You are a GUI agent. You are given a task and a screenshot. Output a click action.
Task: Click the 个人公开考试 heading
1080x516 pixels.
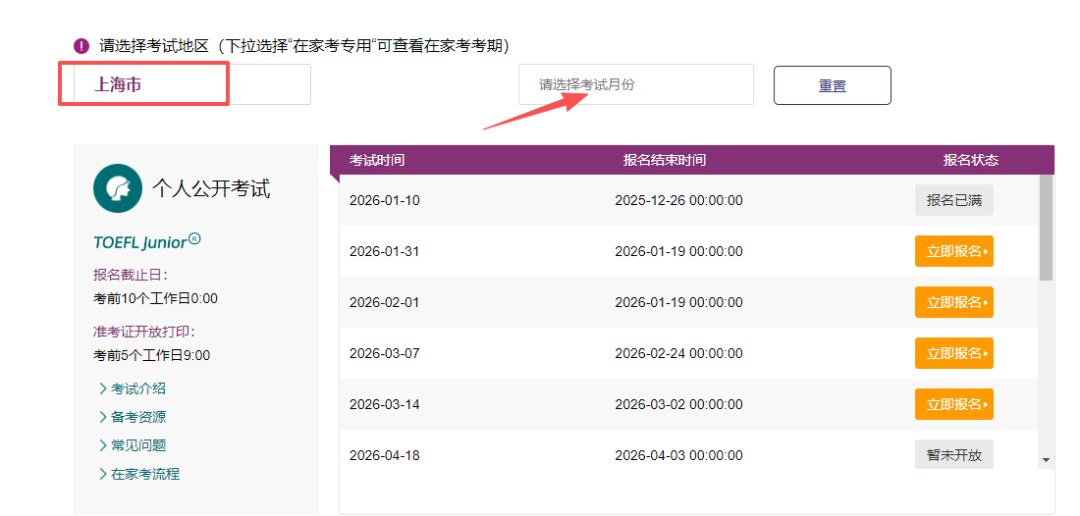click(x=211, y=188)
